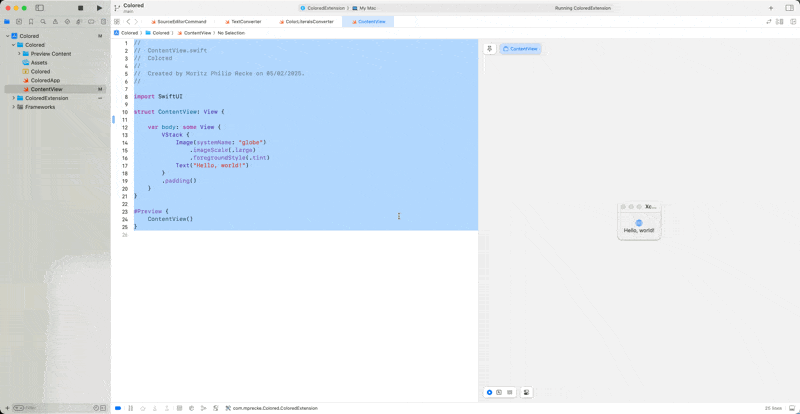Screen dimensions: 800x414
Task: Open the canvas variants grid button
Action: tap(509, 392)
